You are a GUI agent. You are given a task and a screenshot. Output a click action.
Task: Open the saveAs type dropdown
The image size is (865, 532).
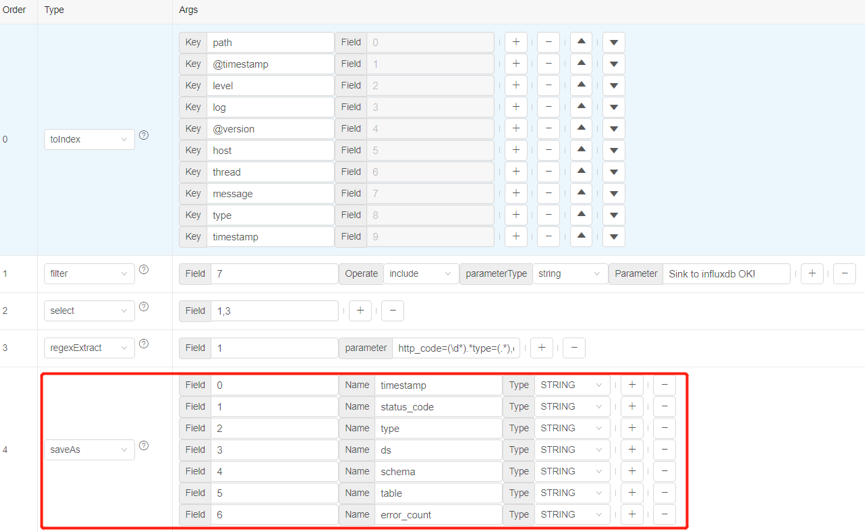[x=89, y=450]
